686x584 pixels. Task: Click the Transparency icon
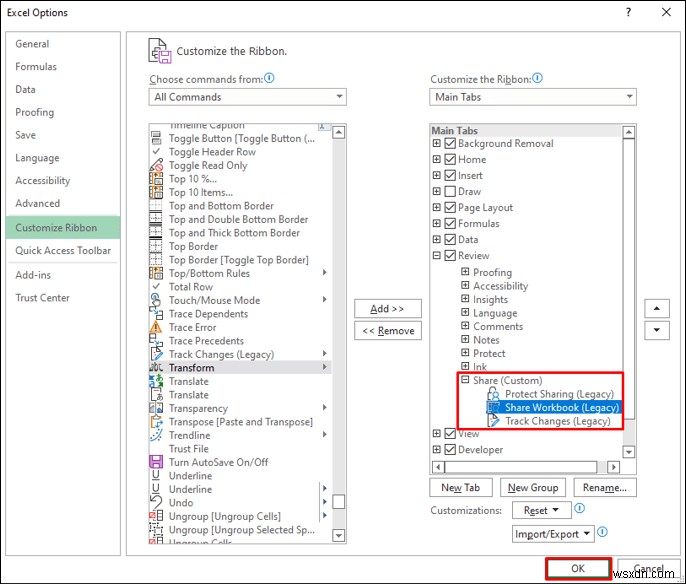[x=156, y=408]
